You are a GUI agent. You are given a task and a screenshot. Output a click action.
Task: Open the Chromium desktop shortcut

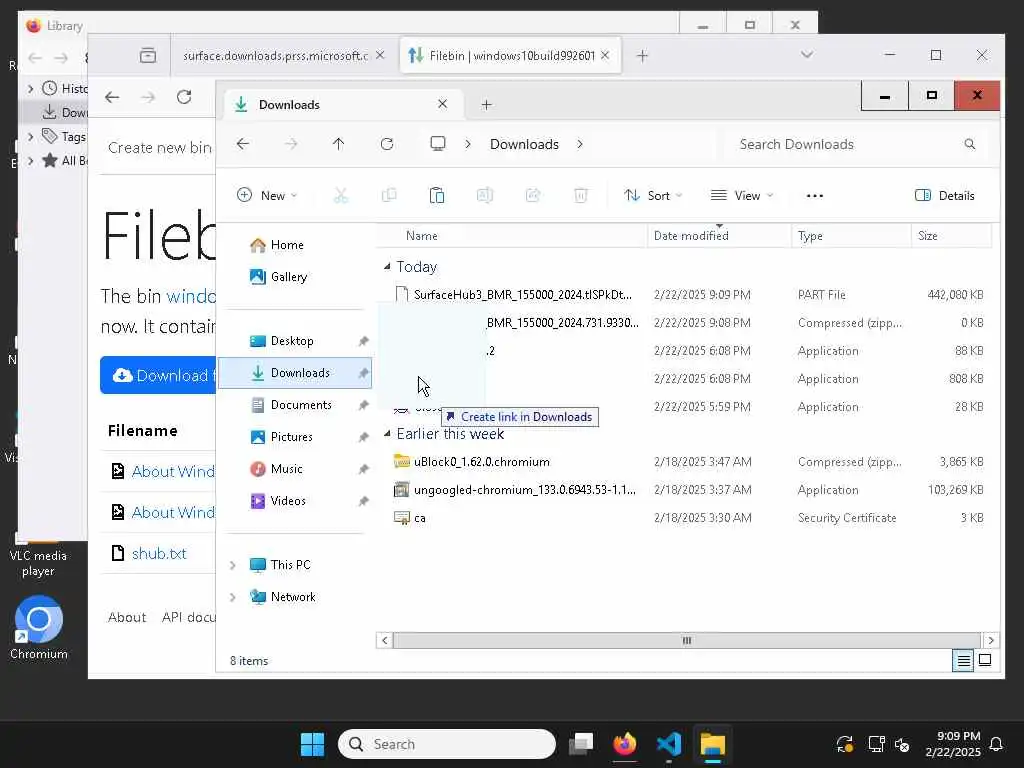click(39, 627)
